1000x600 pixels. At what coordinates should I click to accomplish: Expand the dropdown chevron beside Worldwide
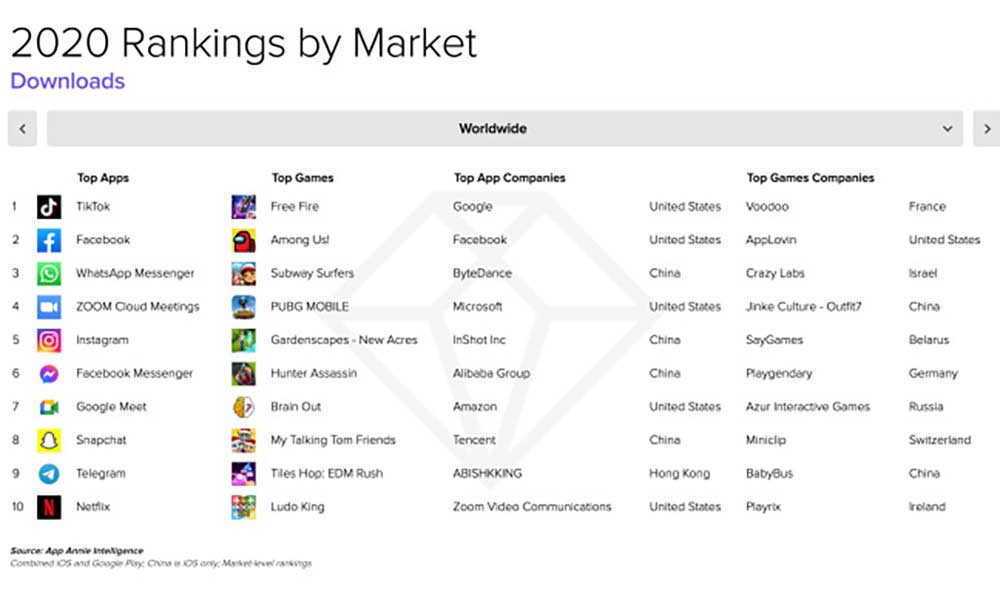tap(948, 129)
